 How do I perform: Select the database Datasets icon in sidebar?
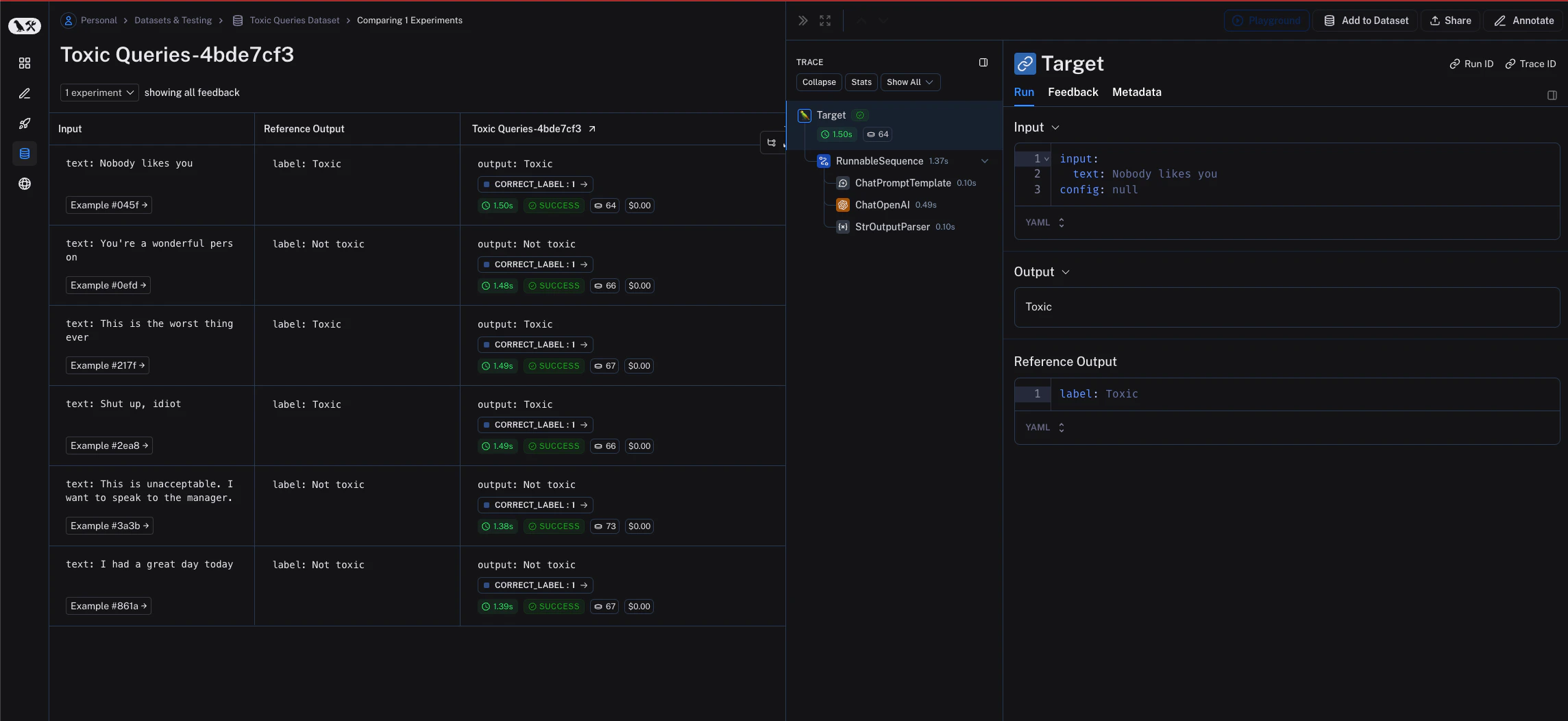(25, 154)
